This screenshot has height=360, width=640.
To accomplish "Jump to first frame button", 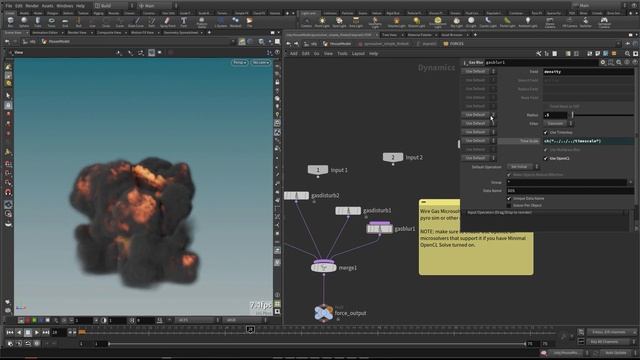I will [x=10, y=333].
